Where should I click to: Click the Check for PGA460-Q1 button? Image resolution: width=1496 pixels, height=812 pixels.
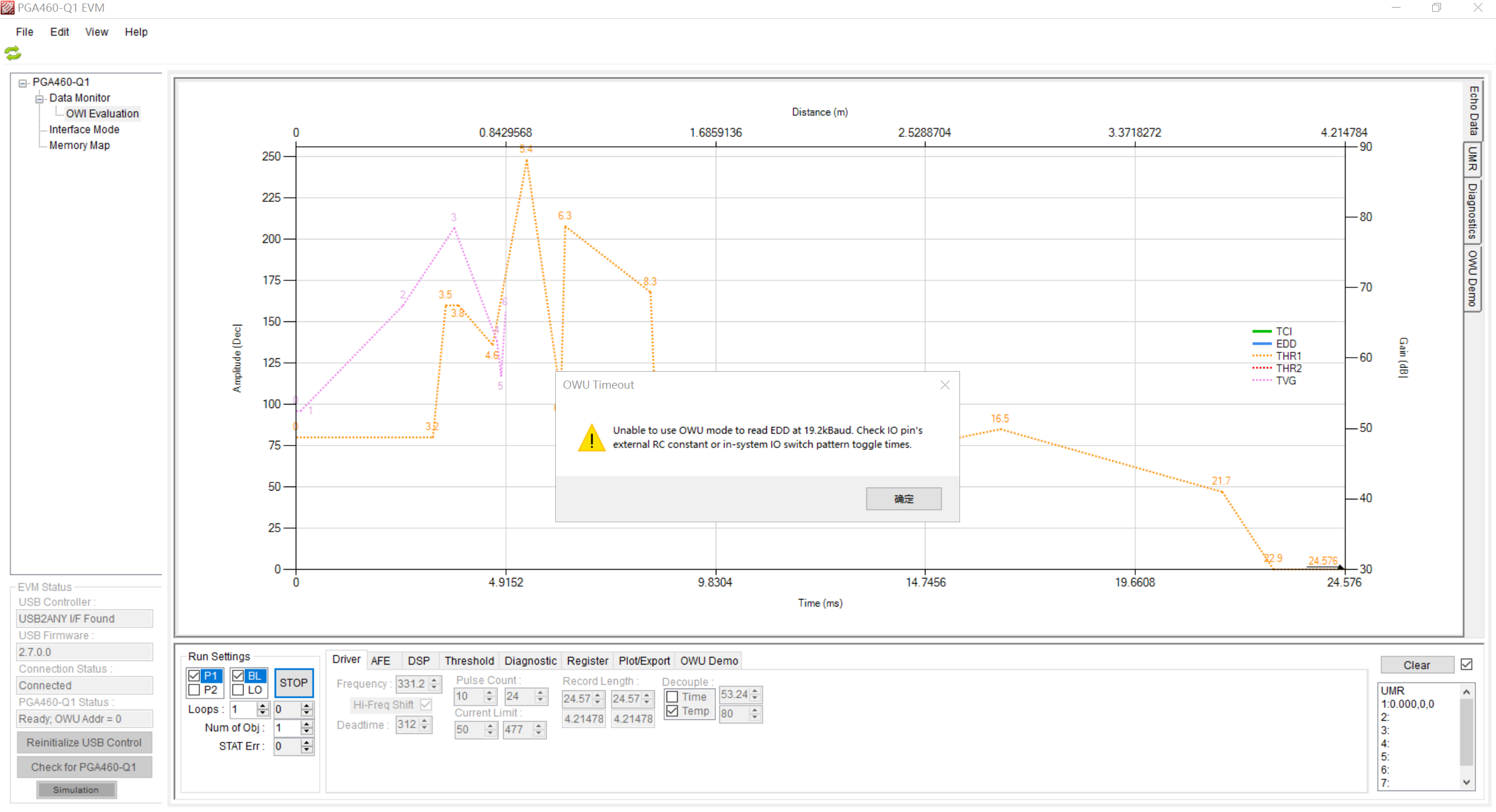coord(84,767)
